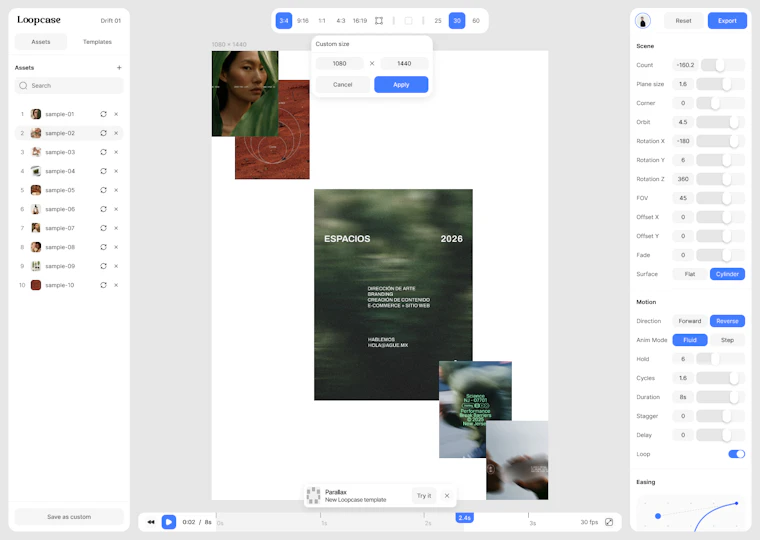Remove the sample-05 asset
This screenshot has height=540, width=760.
pyautogui.click(x=116, y=190)
